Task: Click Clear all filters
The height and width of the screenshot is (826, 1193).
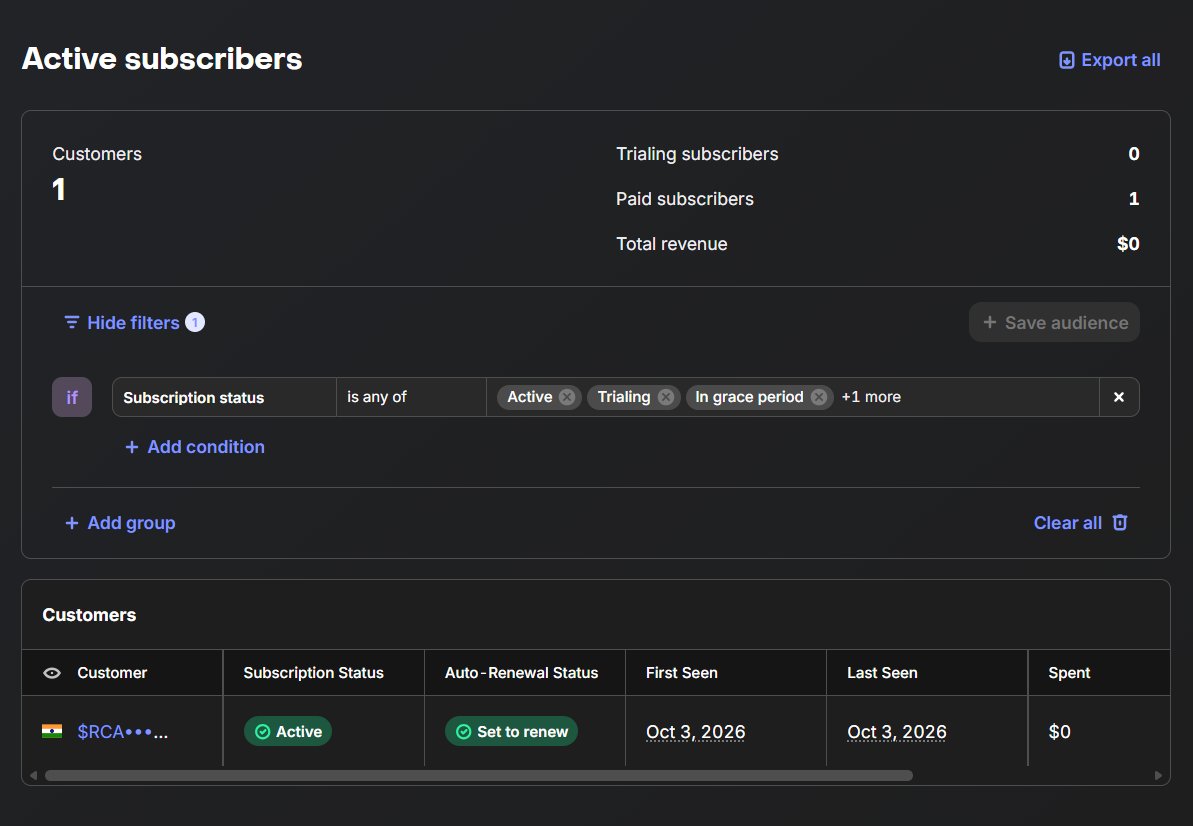Action: pos(1080,523)
